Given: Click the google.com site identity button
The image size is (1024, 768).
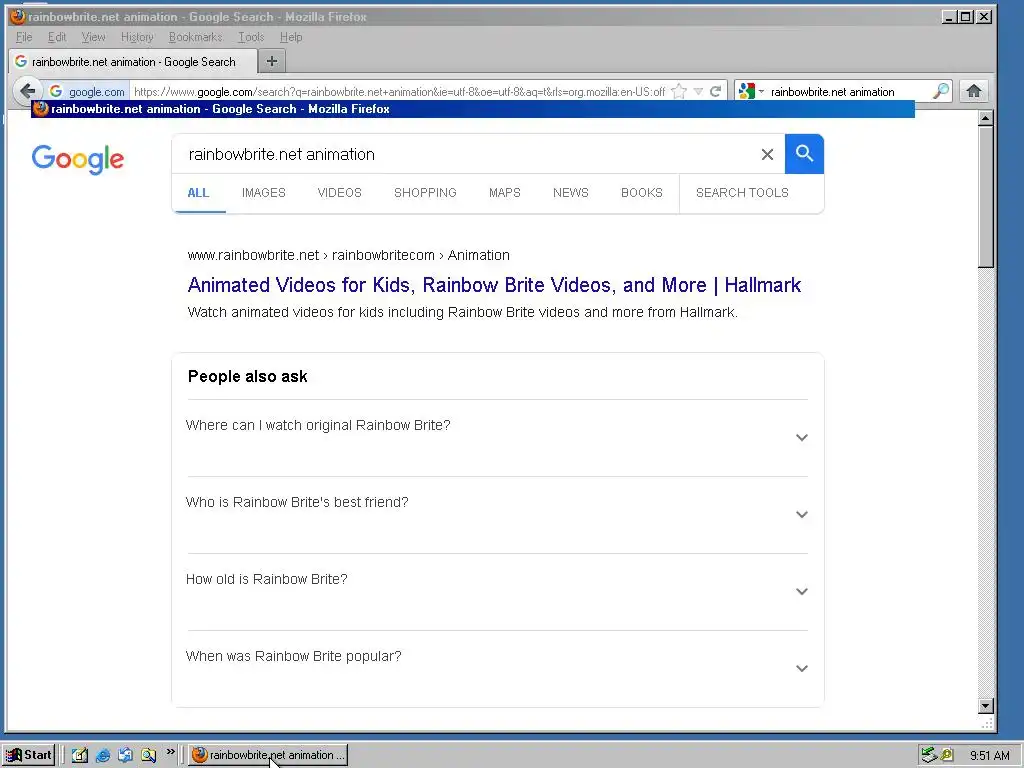Looking at the screenshot, I should tap(88, 91).
